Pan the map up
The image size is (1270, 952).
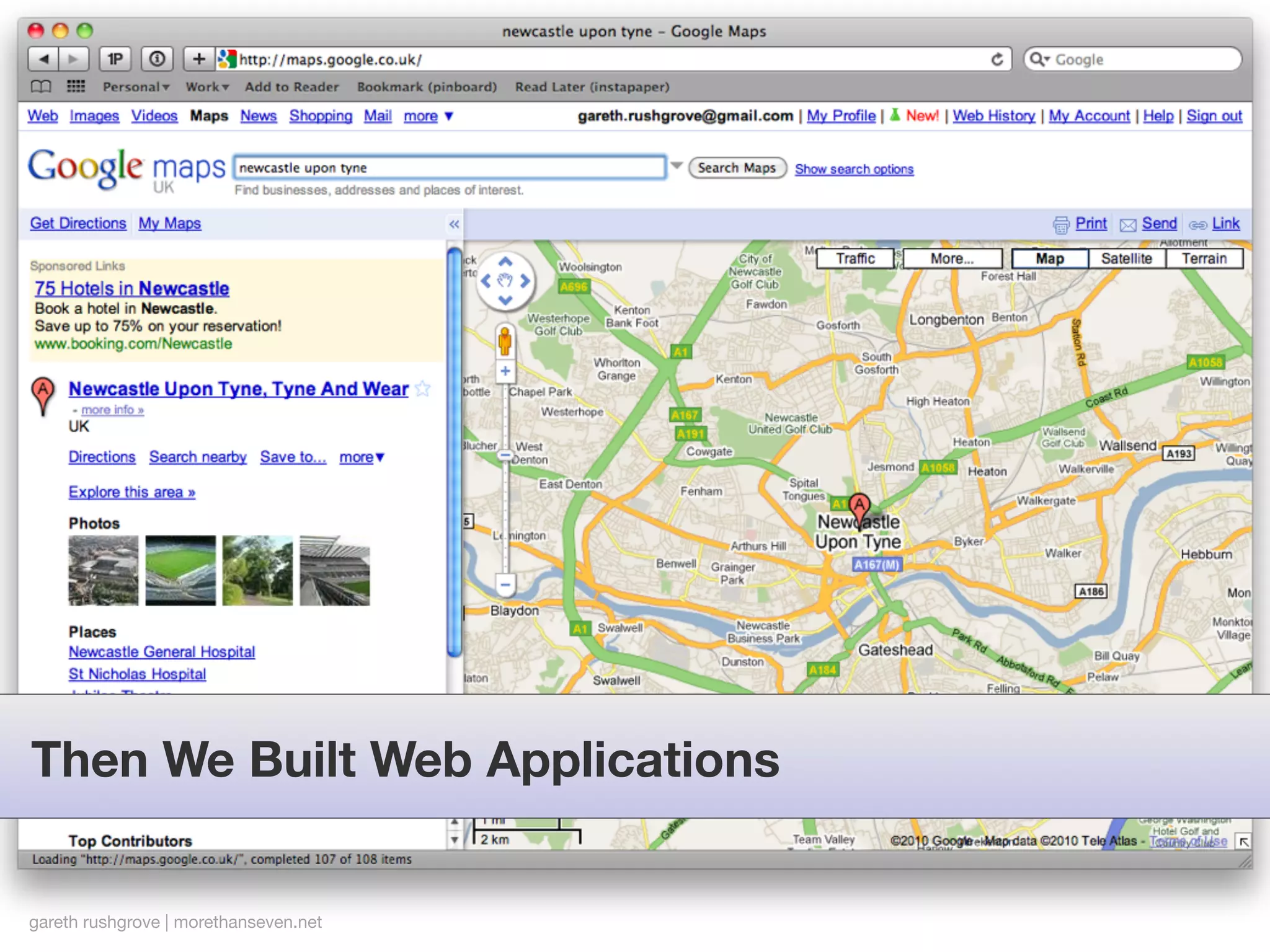click(x=505, y=262)
